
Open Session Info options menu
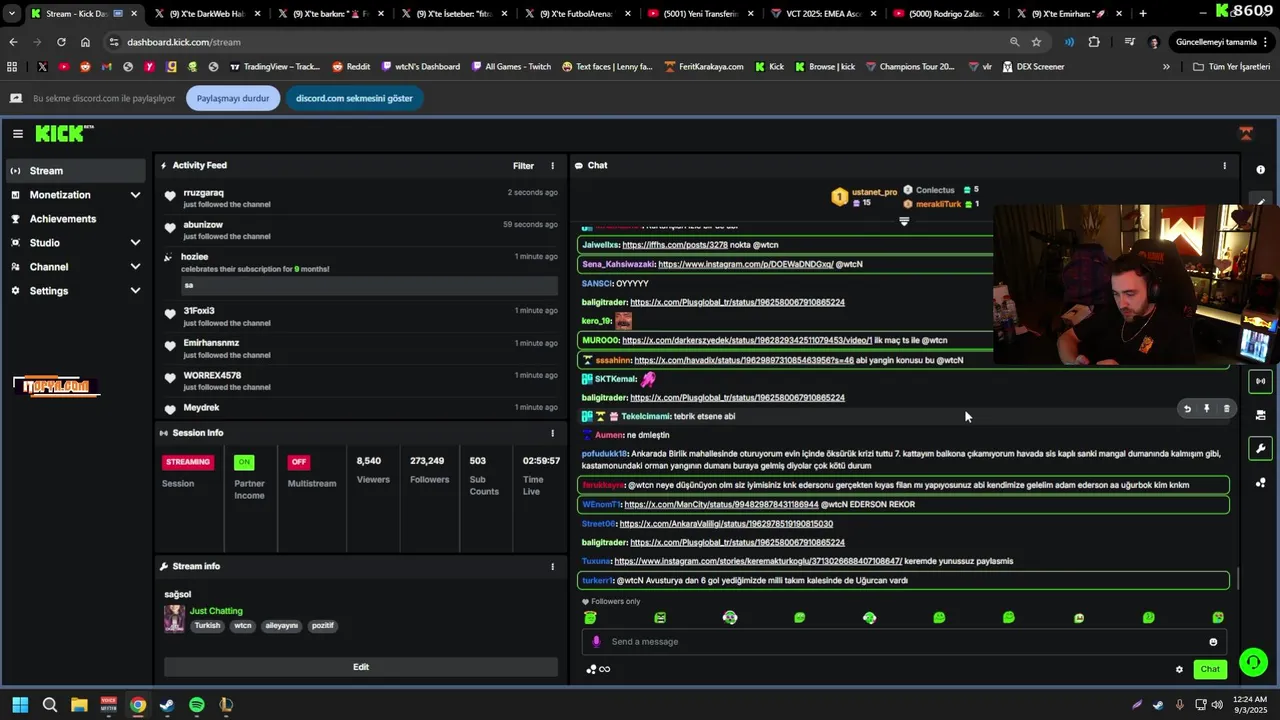[552, 433]
